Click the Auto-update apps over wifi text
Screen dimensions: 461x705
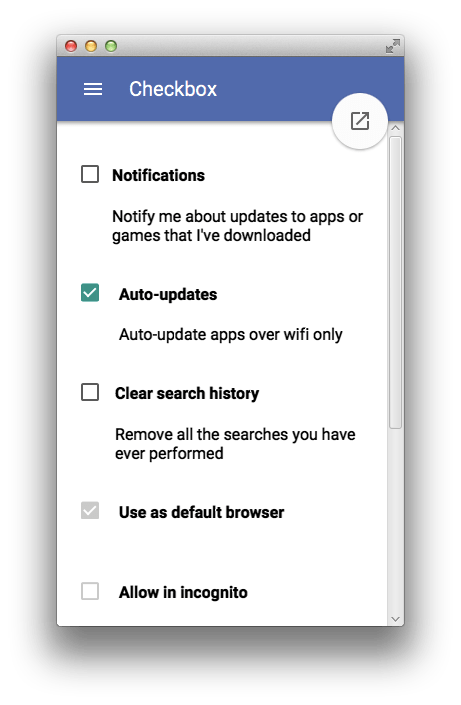[x=230, y=335]
